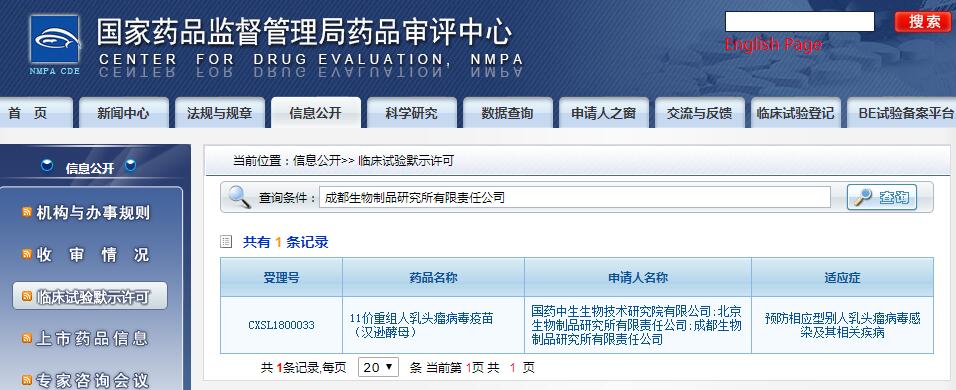Viewport: 956px width, 390px height.
Task: Open the English Page link
Action: point(773,44)
